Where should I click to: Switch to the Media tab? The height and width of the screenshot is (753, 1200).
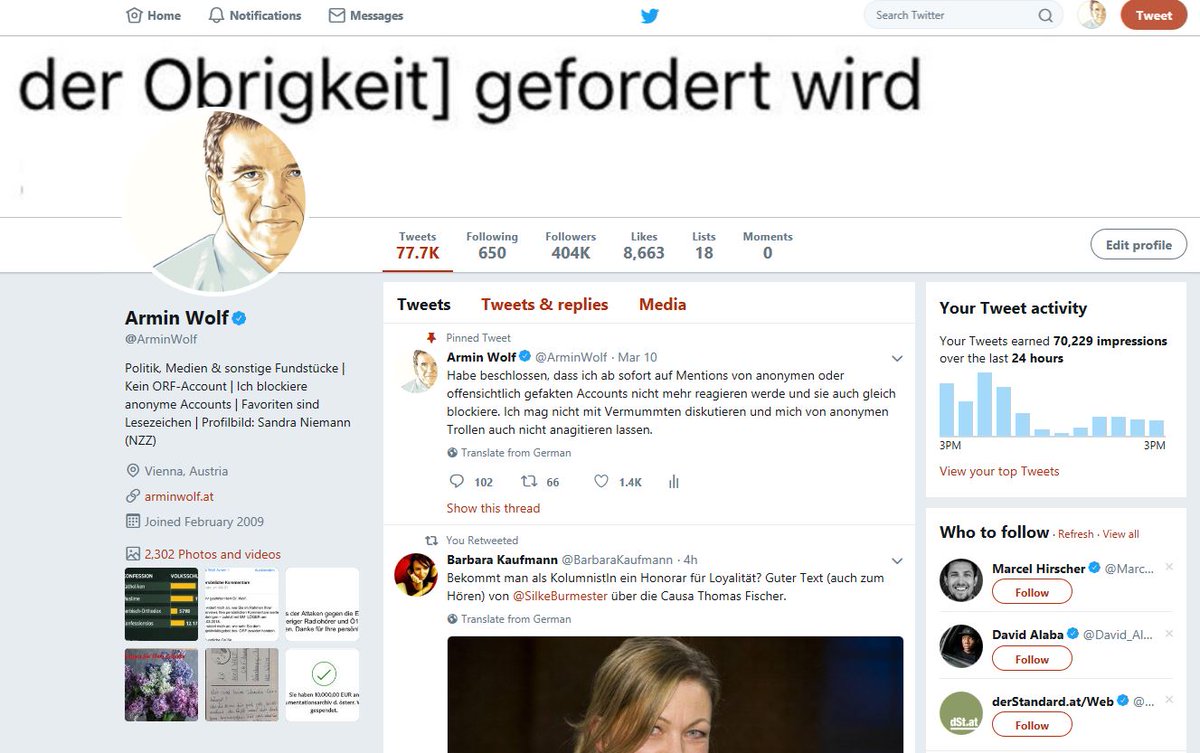pos(662,304)
